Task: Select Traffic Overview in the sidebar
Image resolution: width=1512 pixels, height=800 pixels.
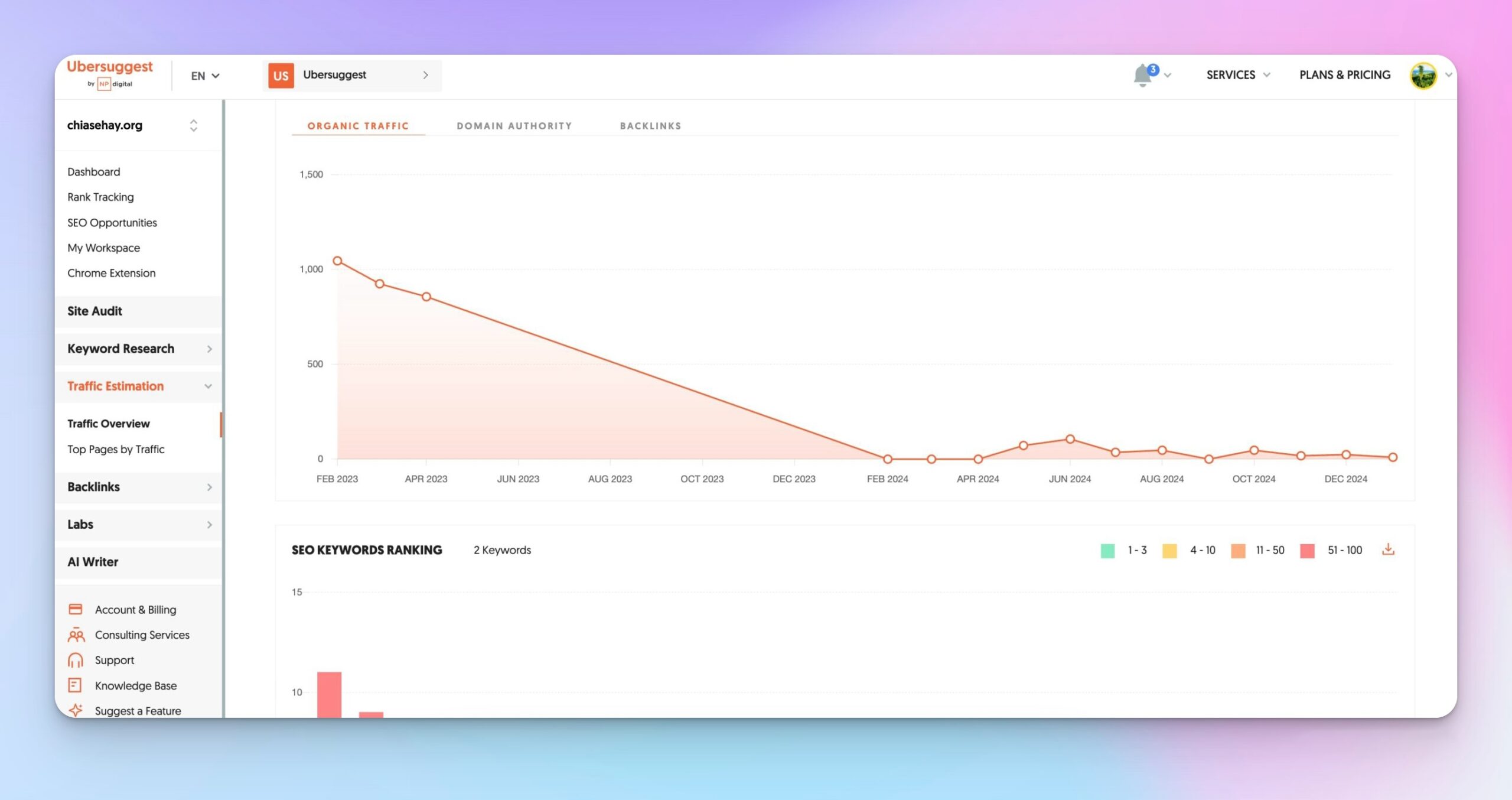Action: coord(108,424)
